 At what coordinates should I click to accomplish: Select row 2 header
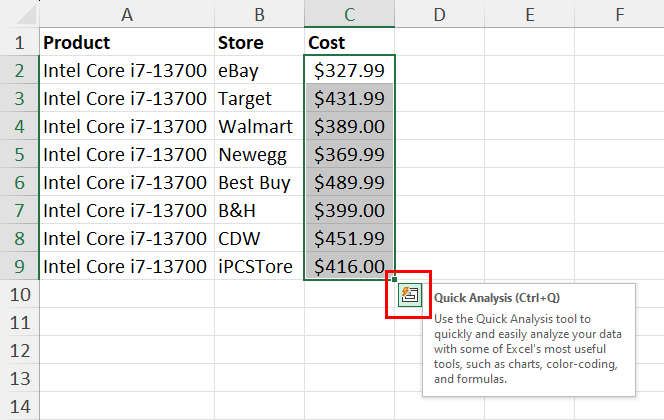pyautogui.click(x=19, y=70)
